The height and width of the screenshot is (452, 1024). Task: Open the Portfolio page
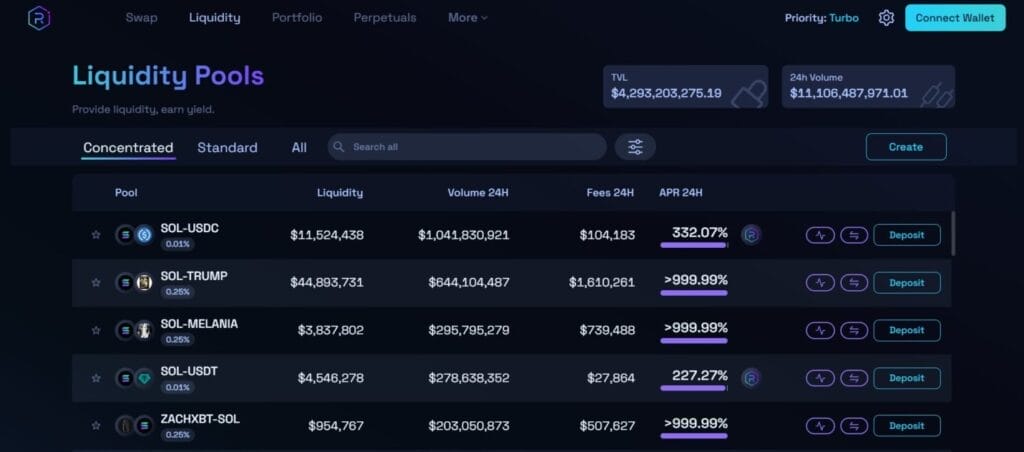point(297,18)
